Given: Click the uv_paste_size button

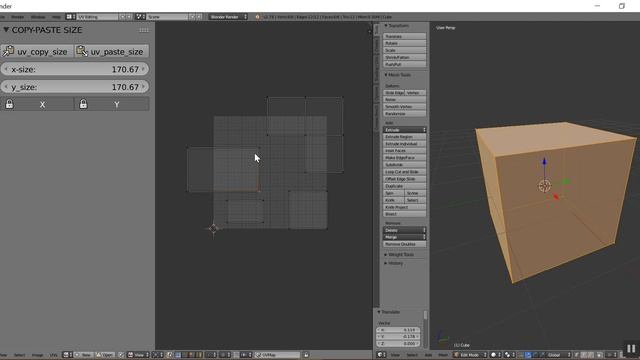Looking at the screenshot, I should [111, 51].
